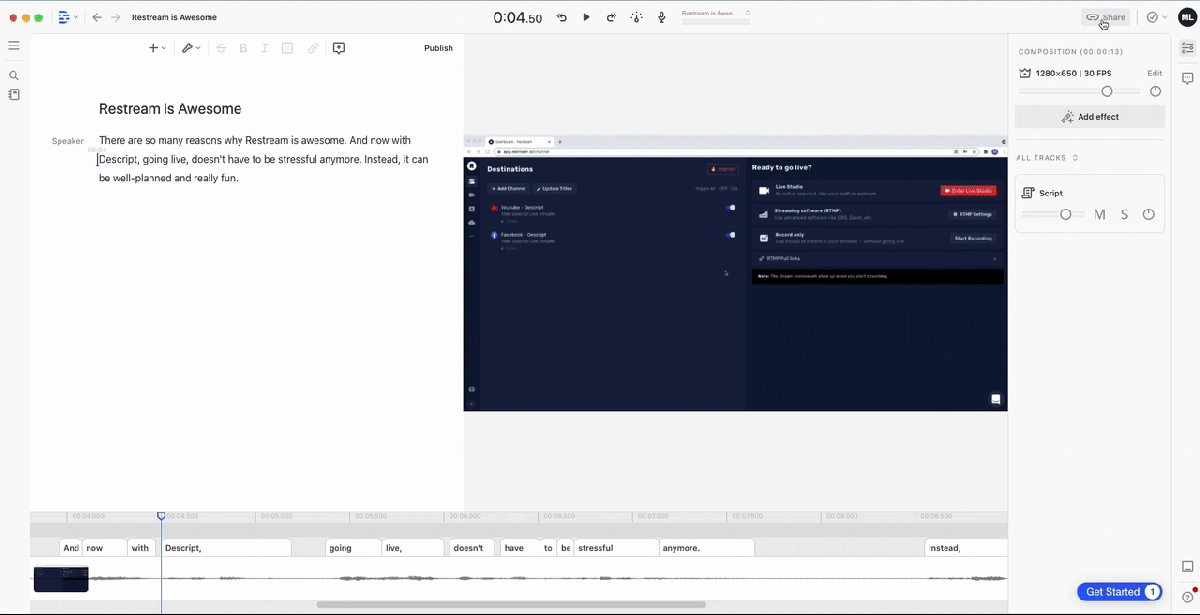Open the plus insert dropdown
Image resolution: width=1200 pixels, height=615 pixels.
pyautogui.click(x=157, y=48)
